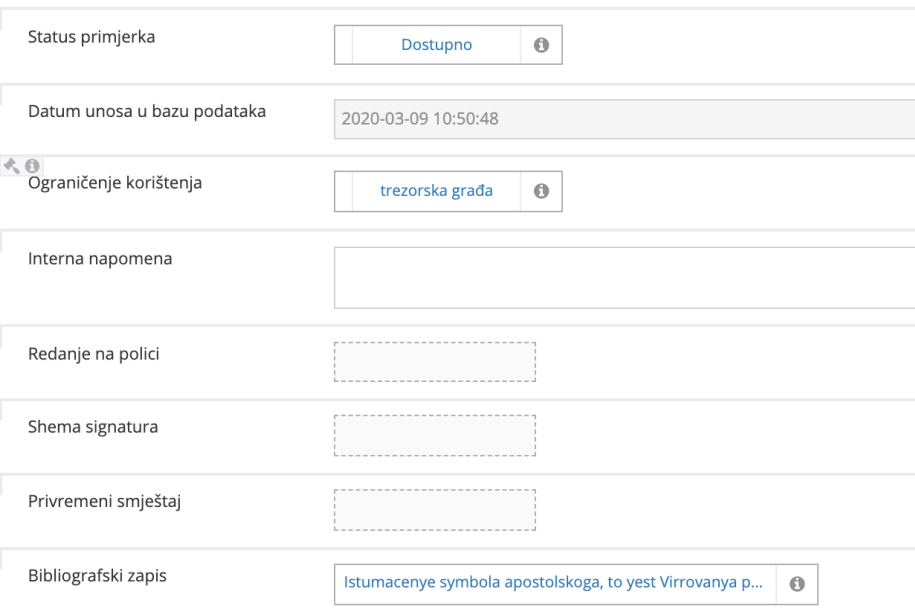Viewport: 915px width, 611px height.
Task: Click the info icon beside the gavel icon
Action: click(x=34, y=164)
